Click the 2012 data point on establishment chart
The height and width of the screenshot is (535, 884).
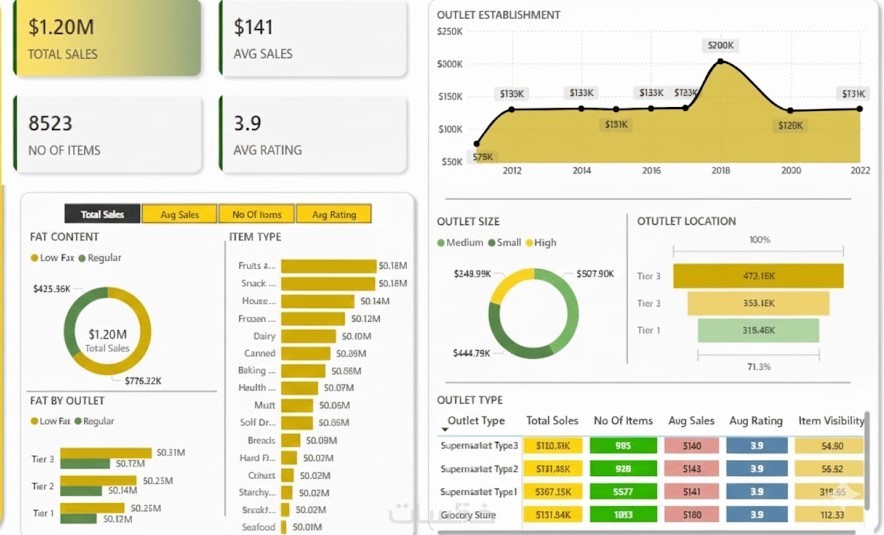(512, 109)
